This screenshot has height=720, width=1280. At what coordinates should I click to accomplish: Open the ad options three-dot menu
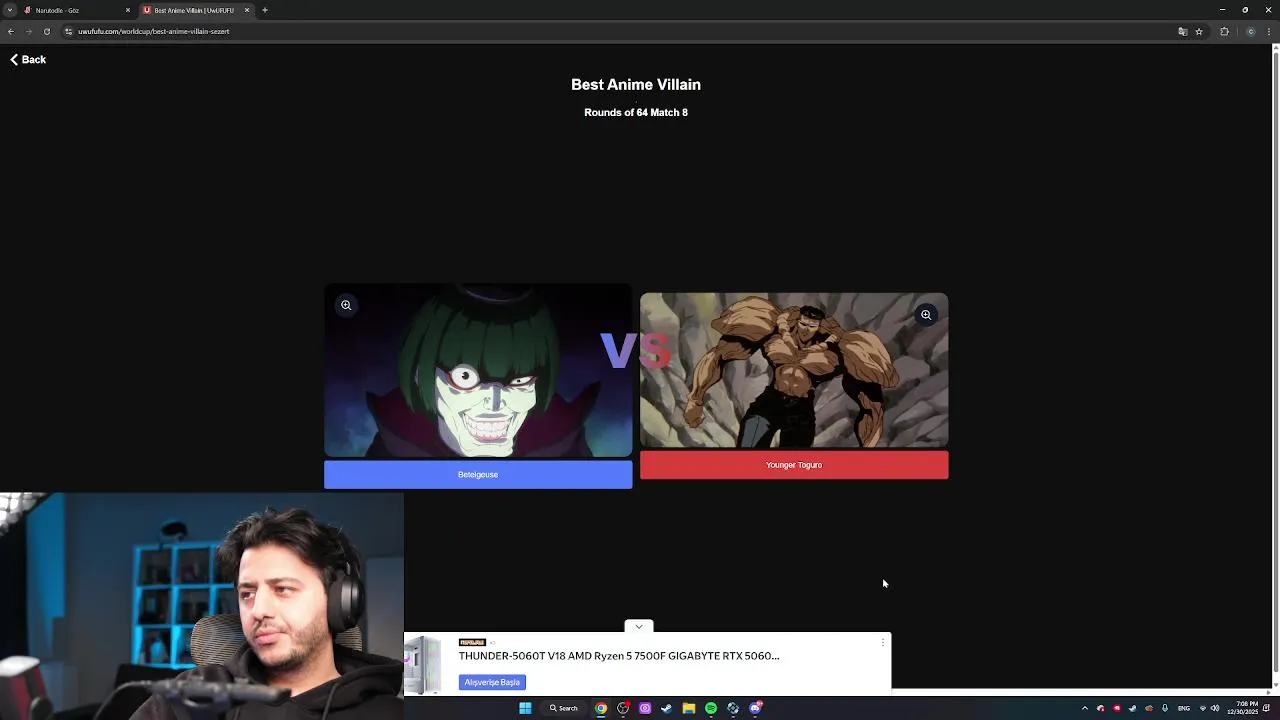tap(882, 642)
